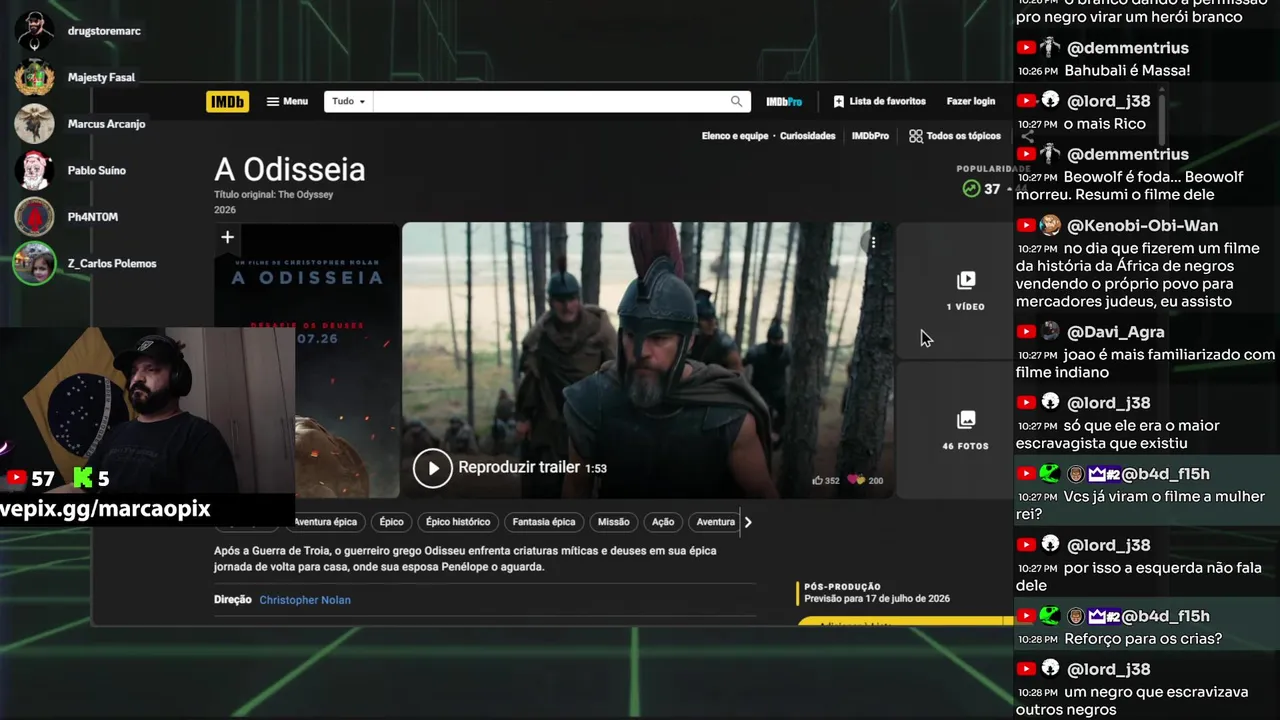The image size is (1280, 720).
Task: Open the trailer three-dots options
Action: (873, 242)
